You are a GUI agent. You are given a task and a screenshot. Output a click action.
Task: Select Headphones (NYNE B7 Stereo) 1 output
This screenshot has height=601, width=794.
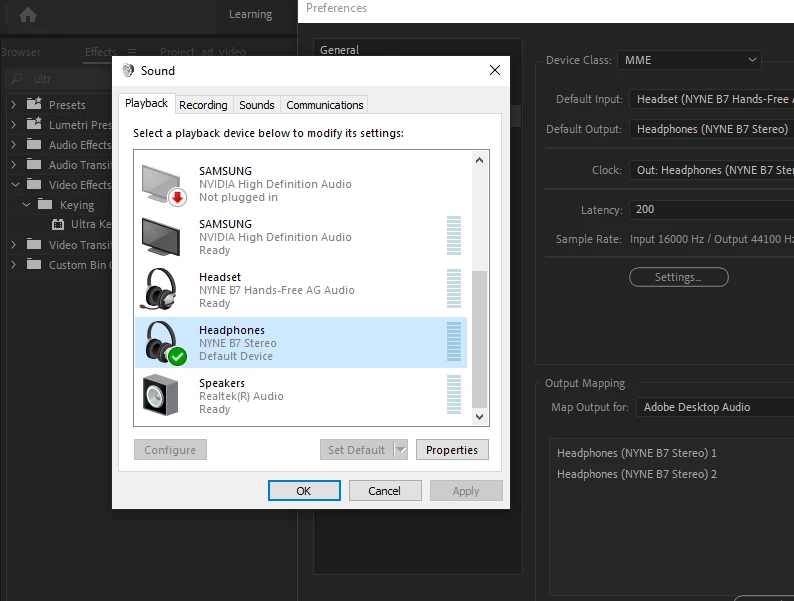click(x=637, y=453)
